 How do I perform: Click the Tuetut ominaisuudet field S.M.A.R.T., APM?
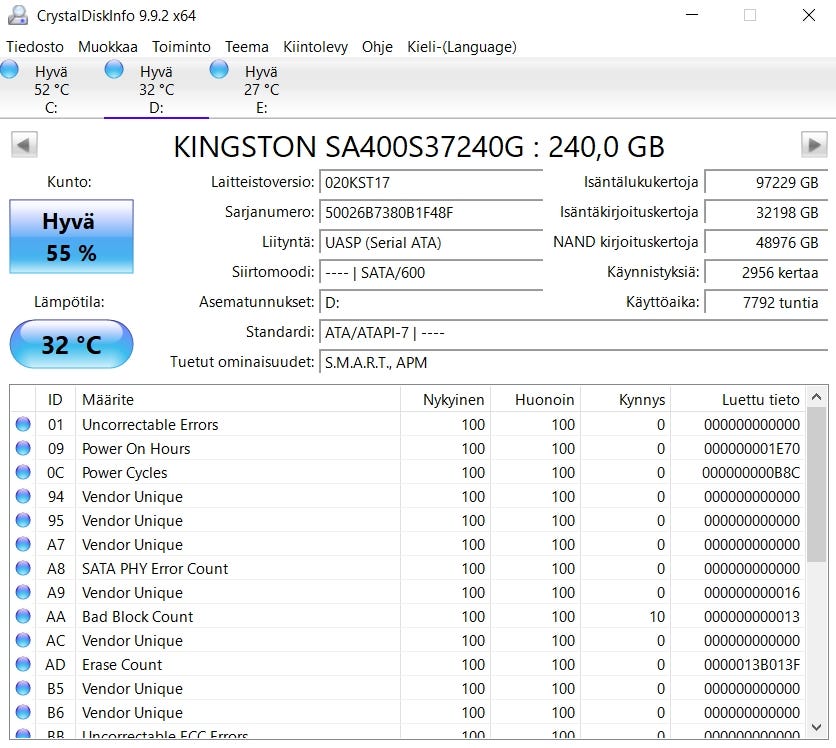coord(573,363)
